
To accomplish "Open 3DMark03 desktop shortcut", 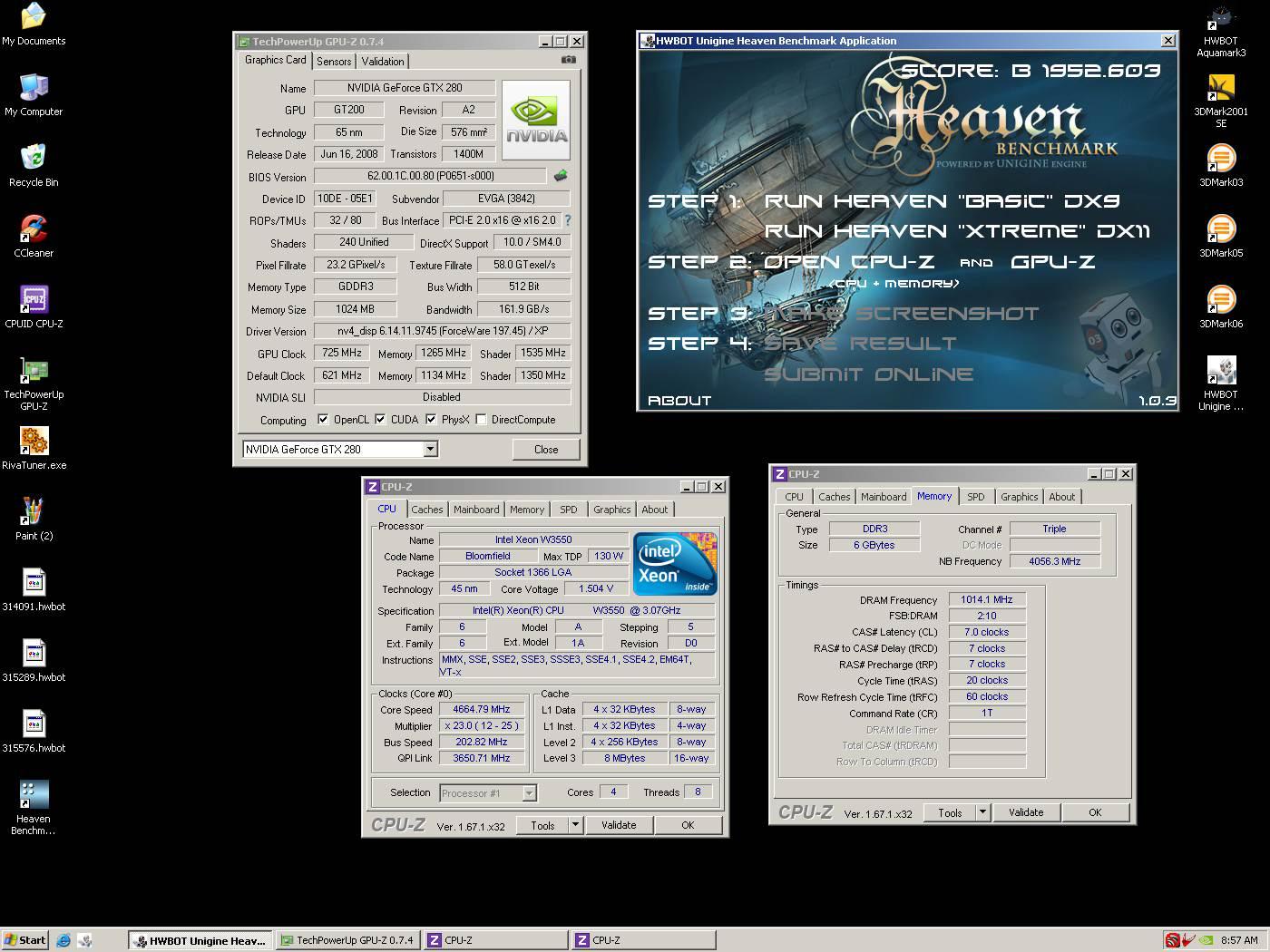I will 1221,166.
